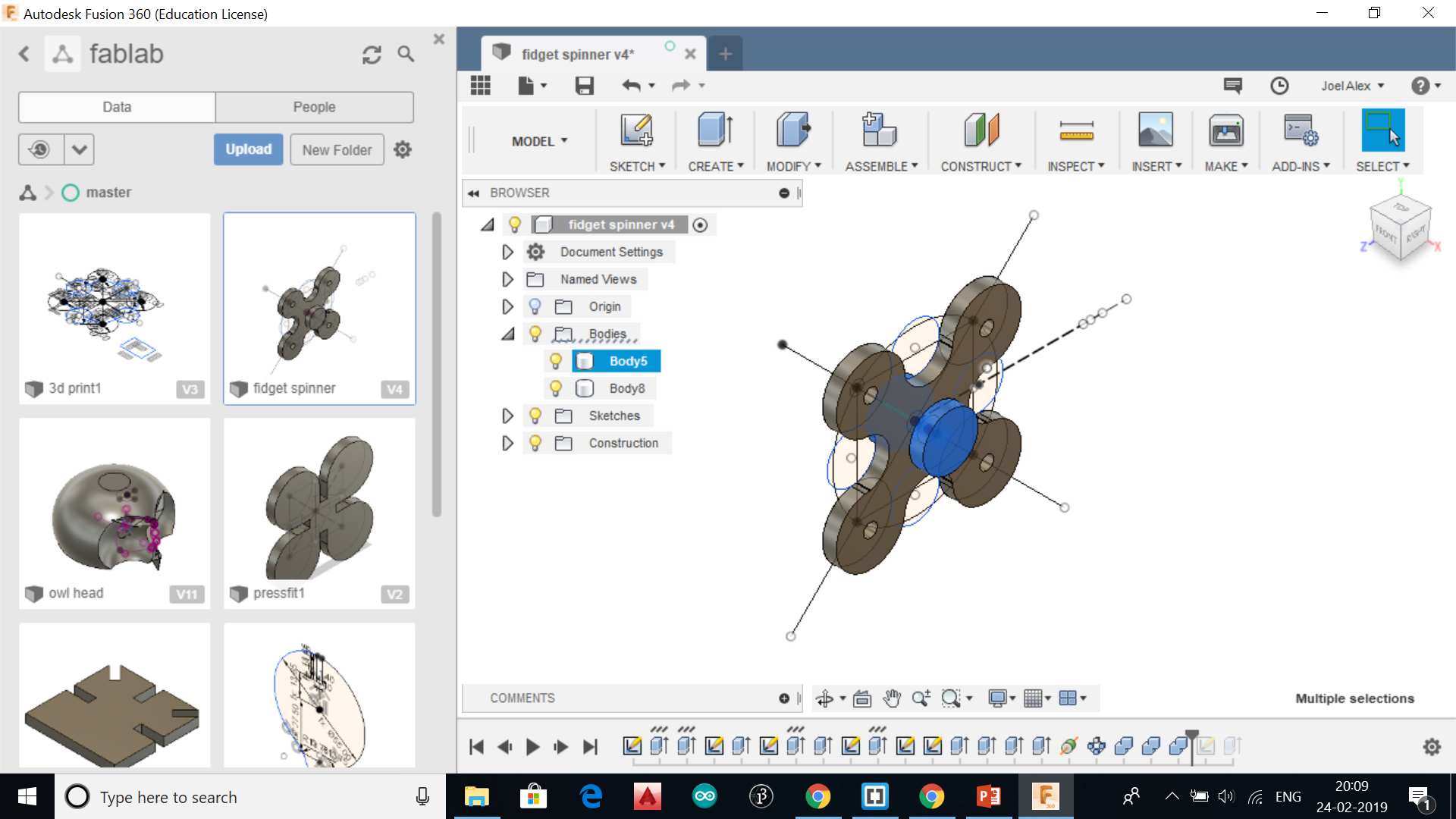Open the MODEL workspace dropdown
This screenshot has height=819, width=1456.
pyautogui.click(x=539, y=141)
